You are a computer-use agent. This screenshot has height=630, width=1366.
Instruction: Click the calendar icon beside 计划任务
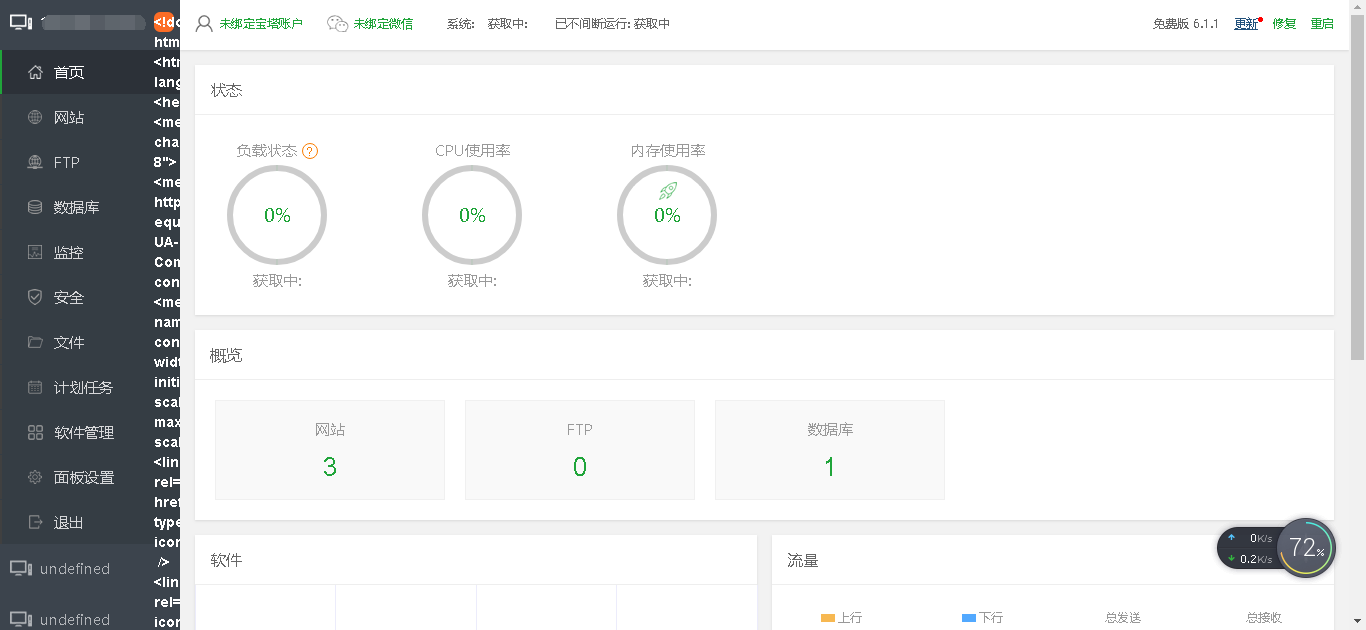point(35,387)
